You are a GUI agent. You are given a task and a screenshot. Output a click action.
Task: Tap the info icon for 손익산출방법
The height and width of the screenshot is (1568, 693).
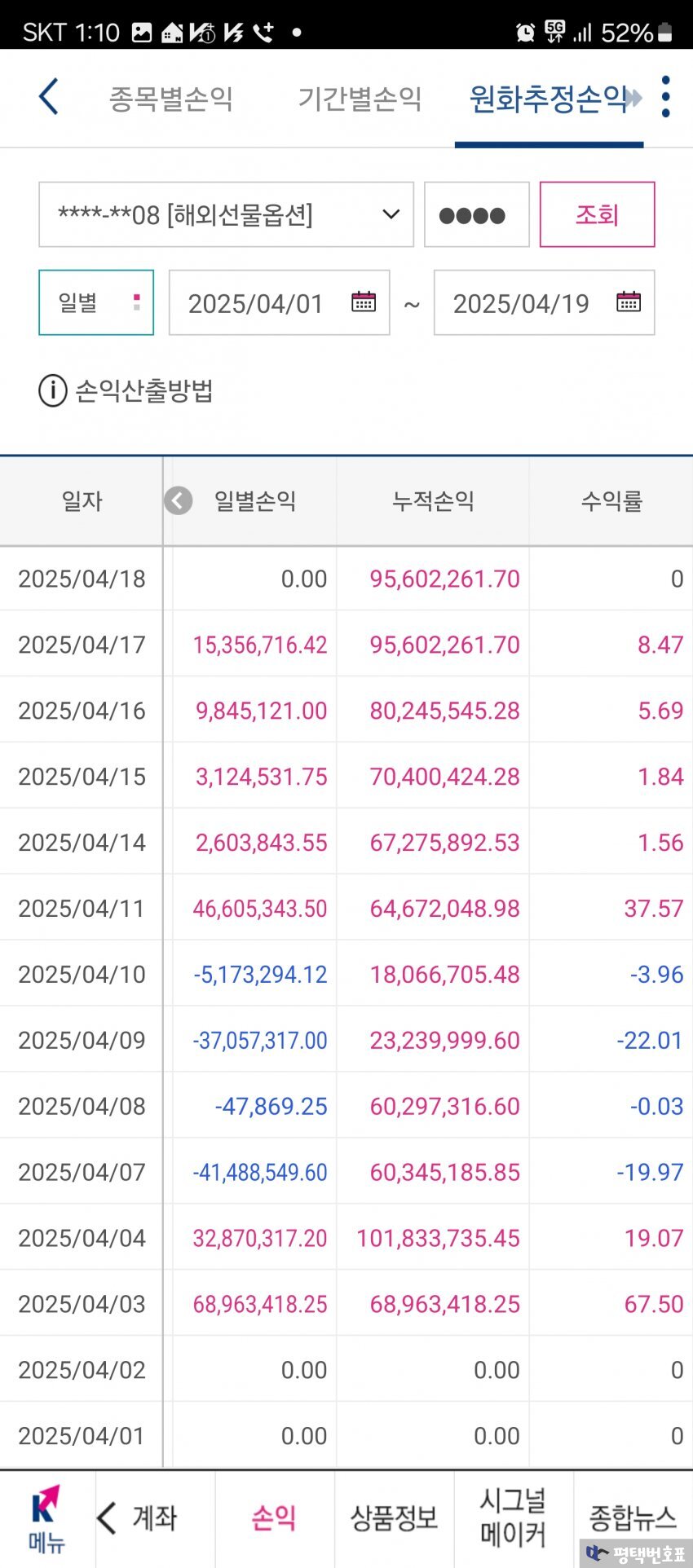tap(53, 391)
